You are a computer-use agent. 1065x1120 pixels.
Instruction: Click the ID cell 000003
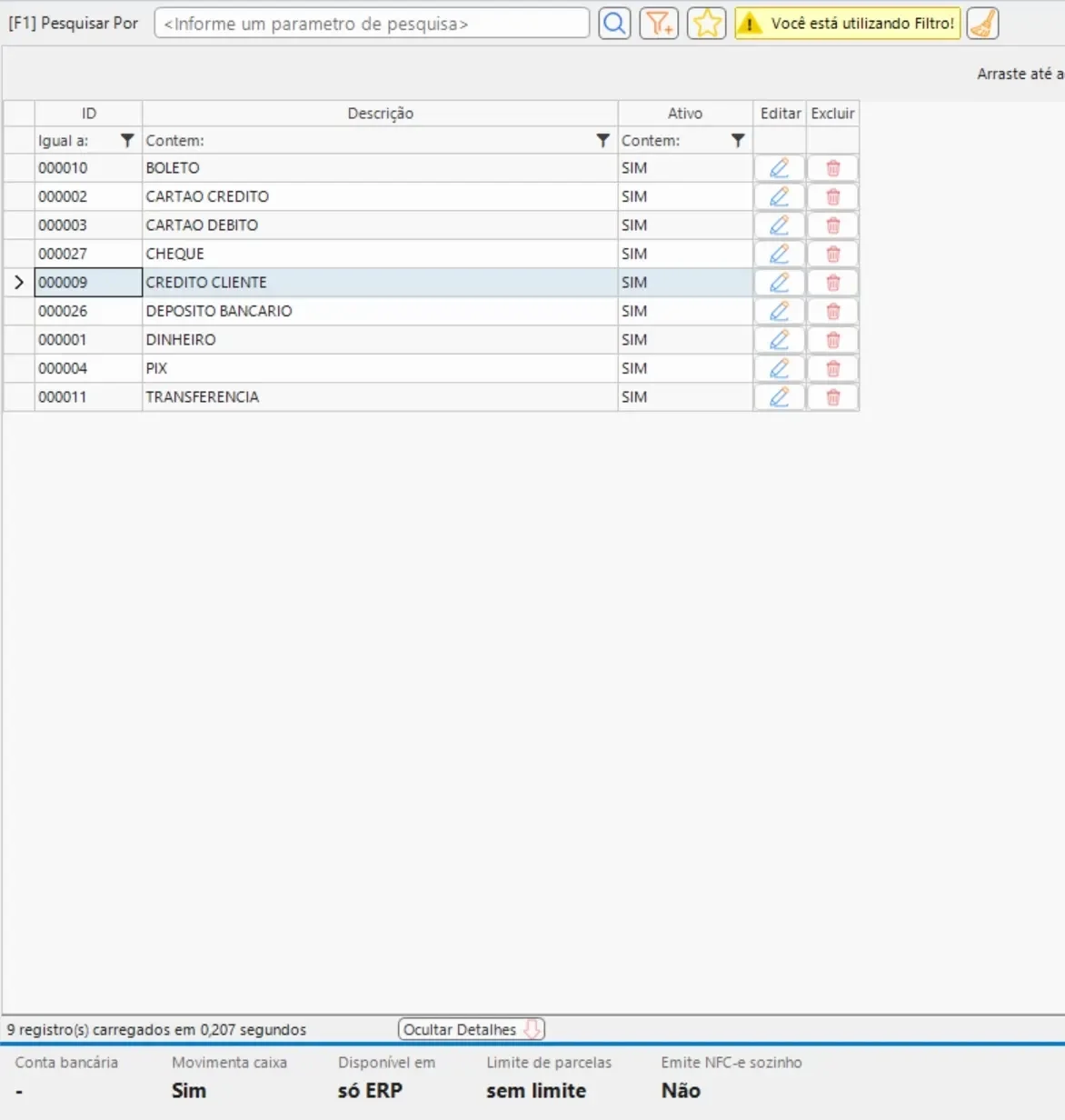coord(88,225)
